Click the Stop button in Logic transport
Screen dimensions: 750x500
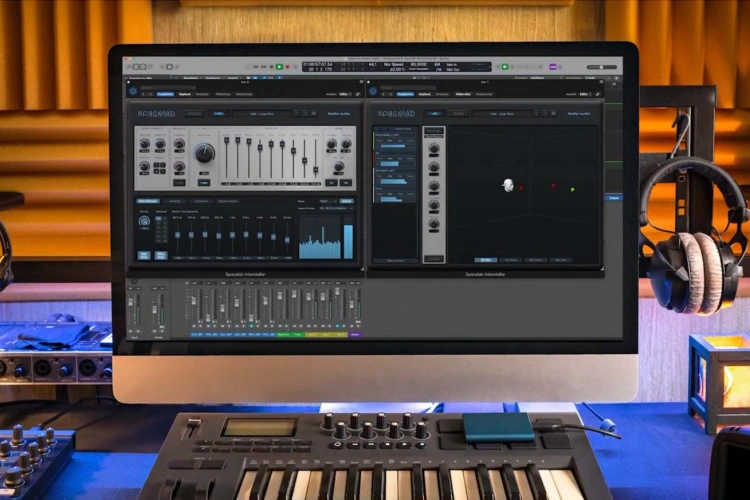(x=271, y=67)
